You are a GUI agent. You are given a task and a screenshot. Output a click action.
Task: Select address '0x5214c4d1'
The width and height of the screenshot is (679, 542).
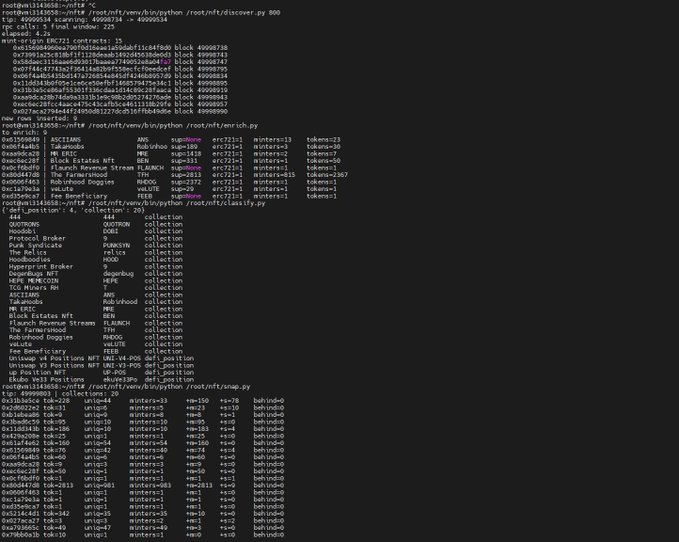pyautogui.click(x=20, y=514)
